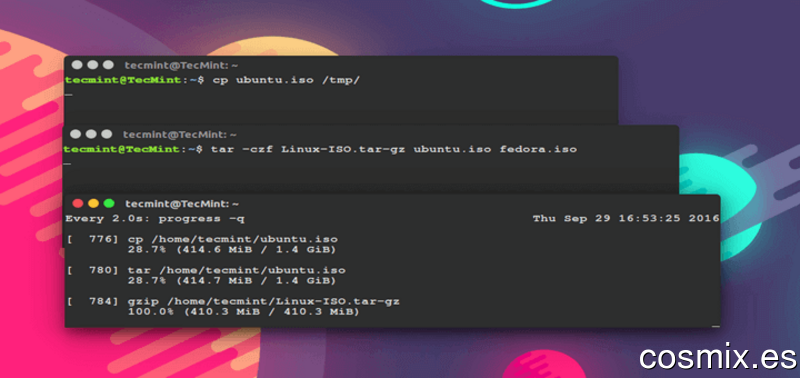Click the Thu Sep 29 timestamp

click(626, 219)
